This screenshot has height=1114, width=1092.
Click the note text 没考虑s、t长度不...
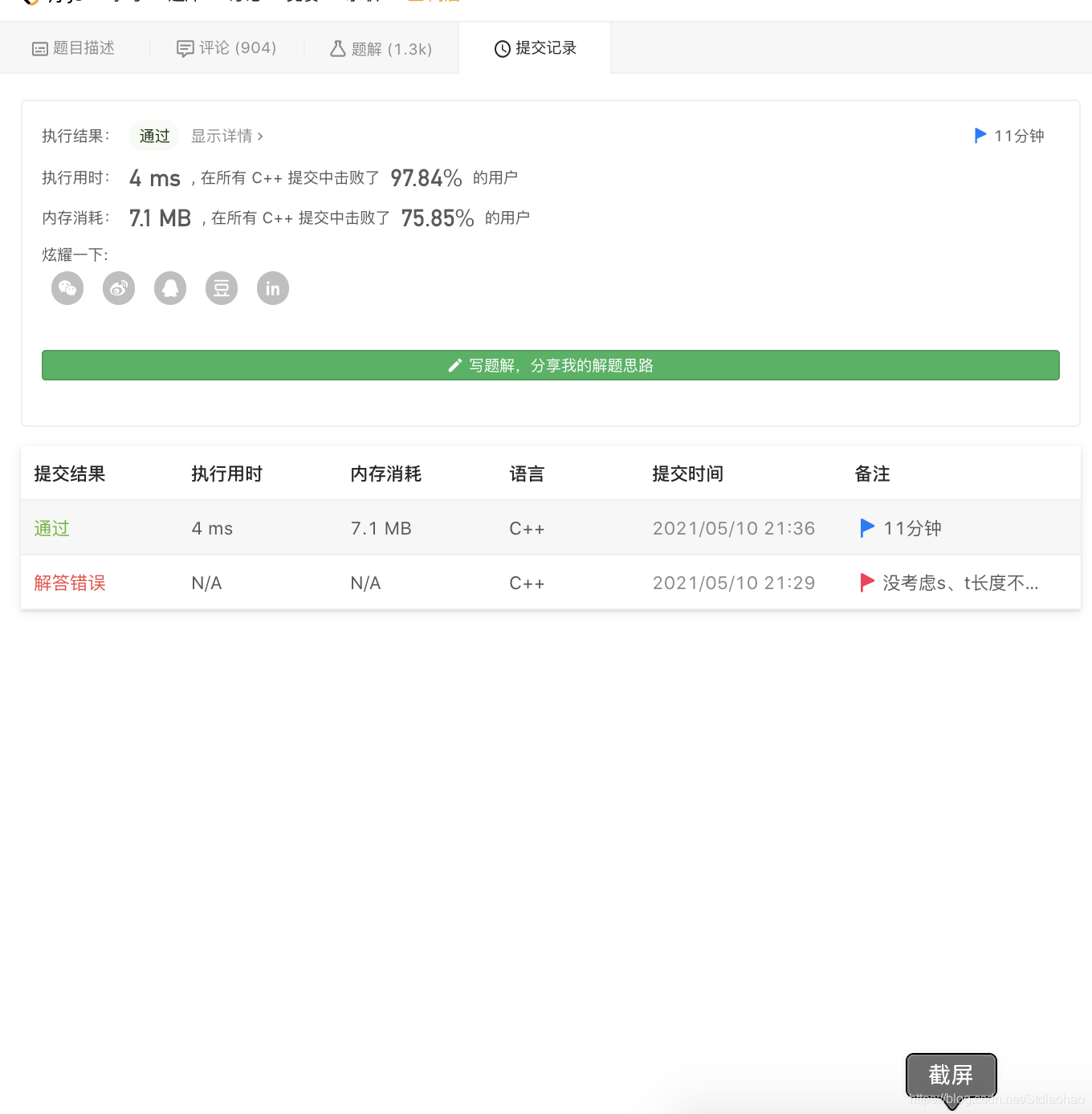[x=960, y=583]
